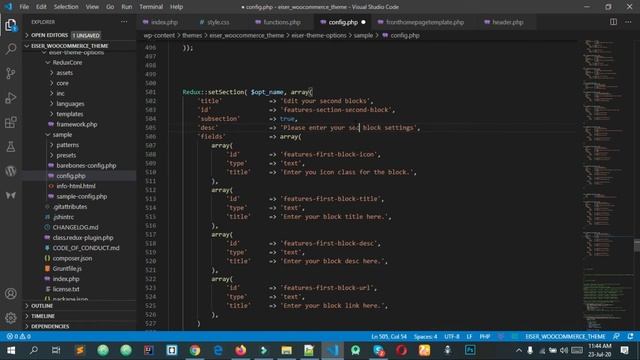Expand the patterns folder
The image size is (640, 360).
click(x=67, y=145)
